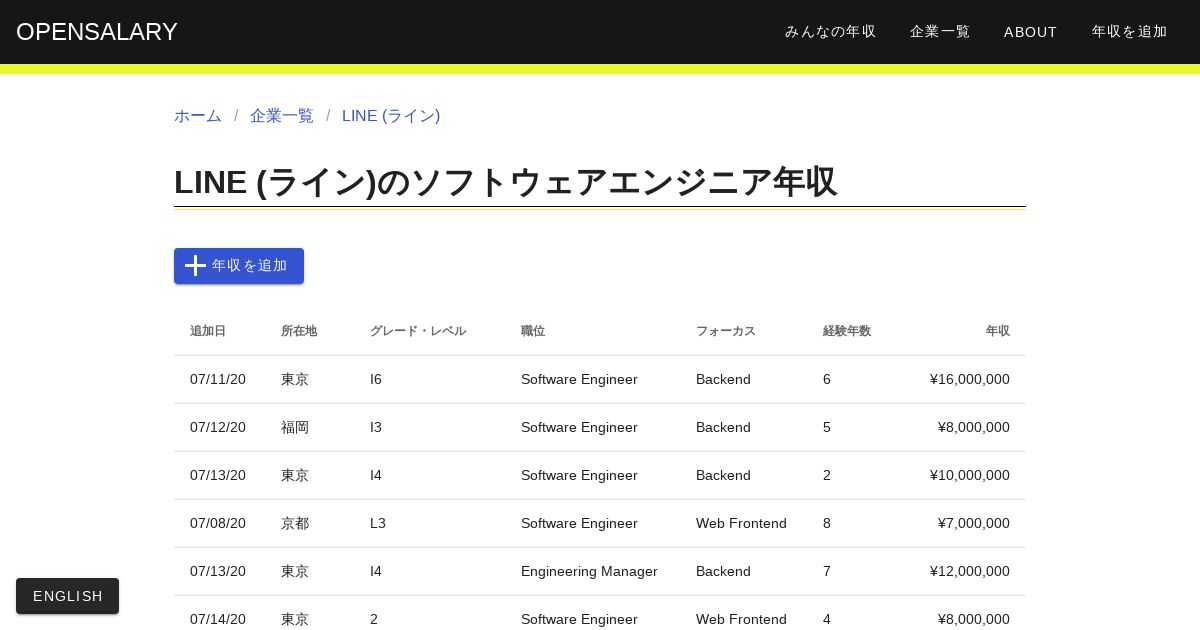Viewport: 1200px width, 630px height.
Task: Click Web Frontend in the 07/08/20 row
Action: point(741,524)
